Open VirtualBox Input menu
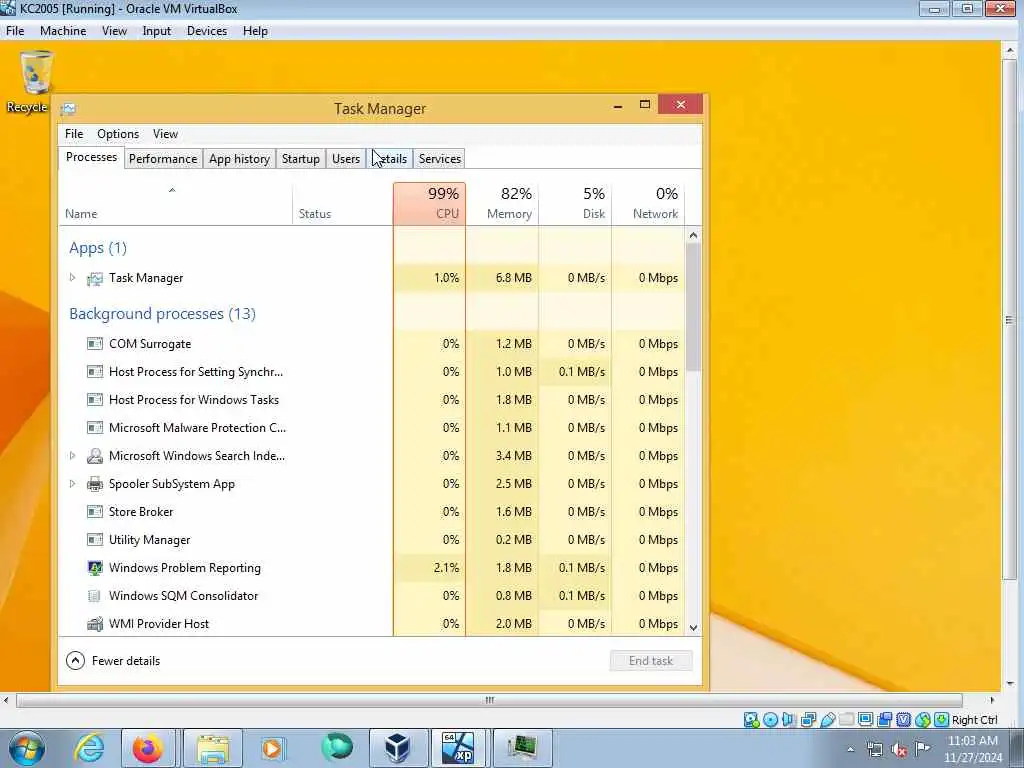Image resolution: width=1024 pixels, height=768 pixels. (x=157, y=31)
